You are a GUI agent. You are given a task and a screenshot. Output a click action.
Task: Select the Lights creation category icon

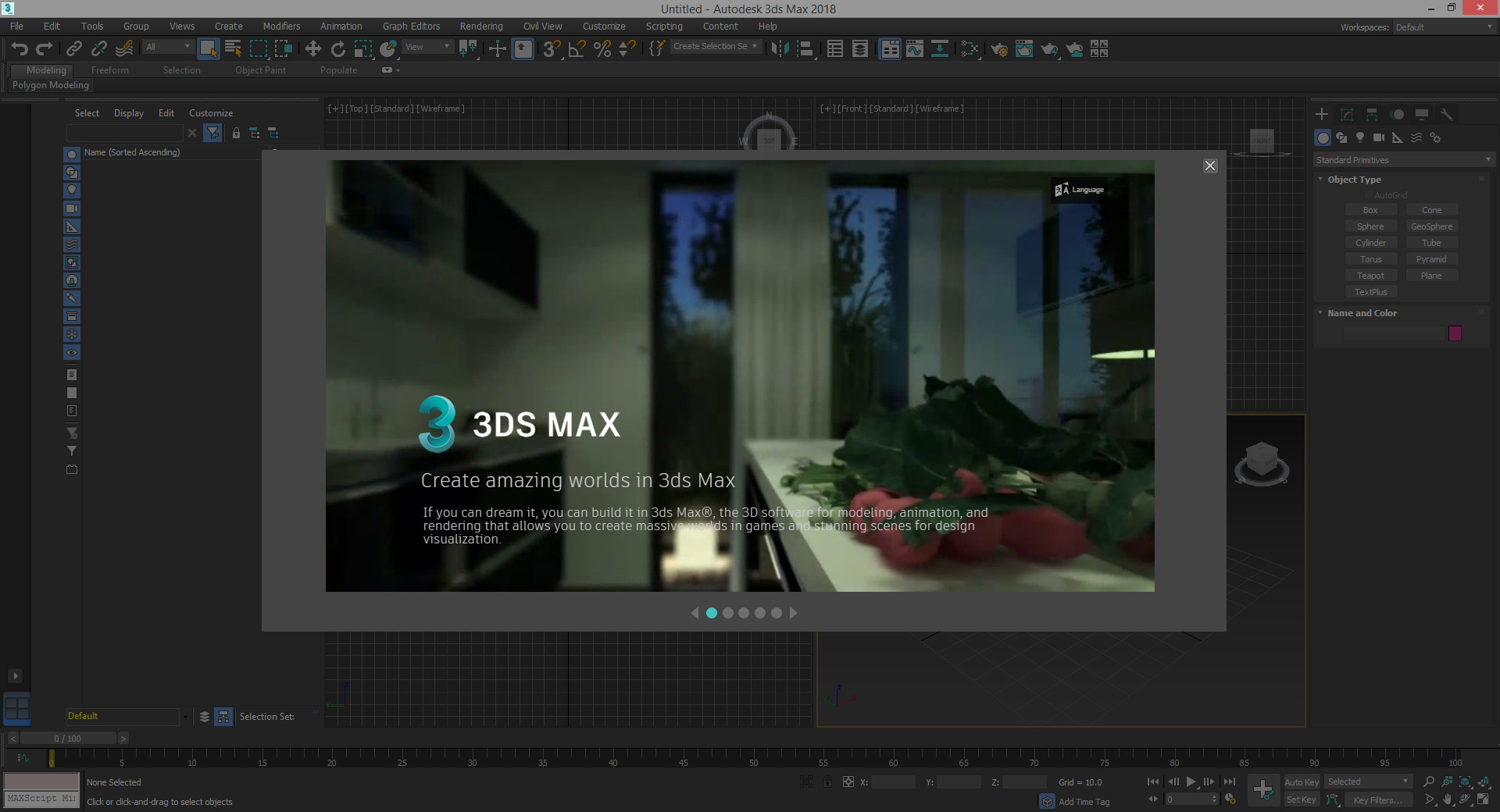click(1360, 137)
